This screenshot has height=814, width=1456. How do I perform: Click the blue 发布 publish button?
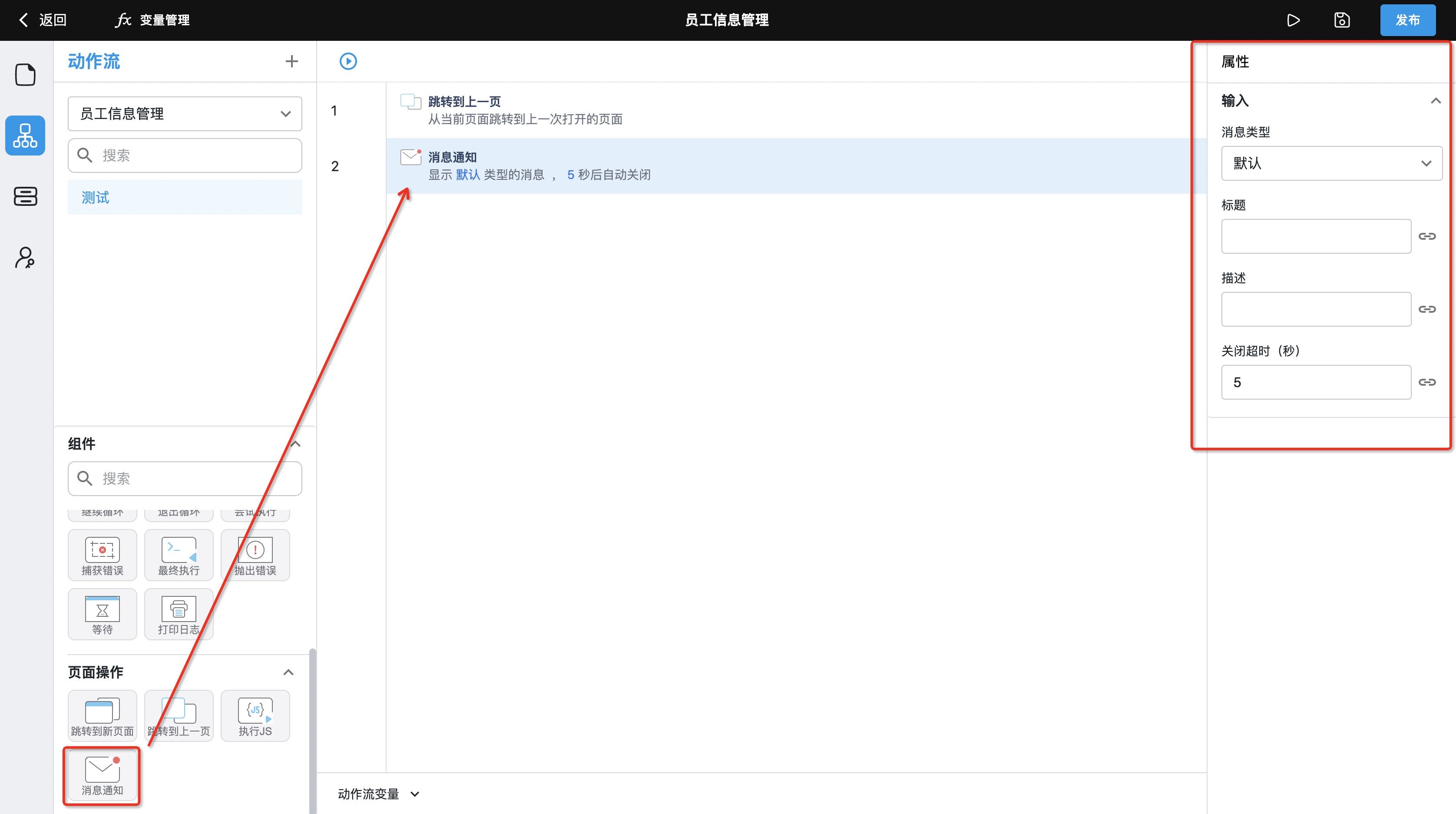point(1407,20)
